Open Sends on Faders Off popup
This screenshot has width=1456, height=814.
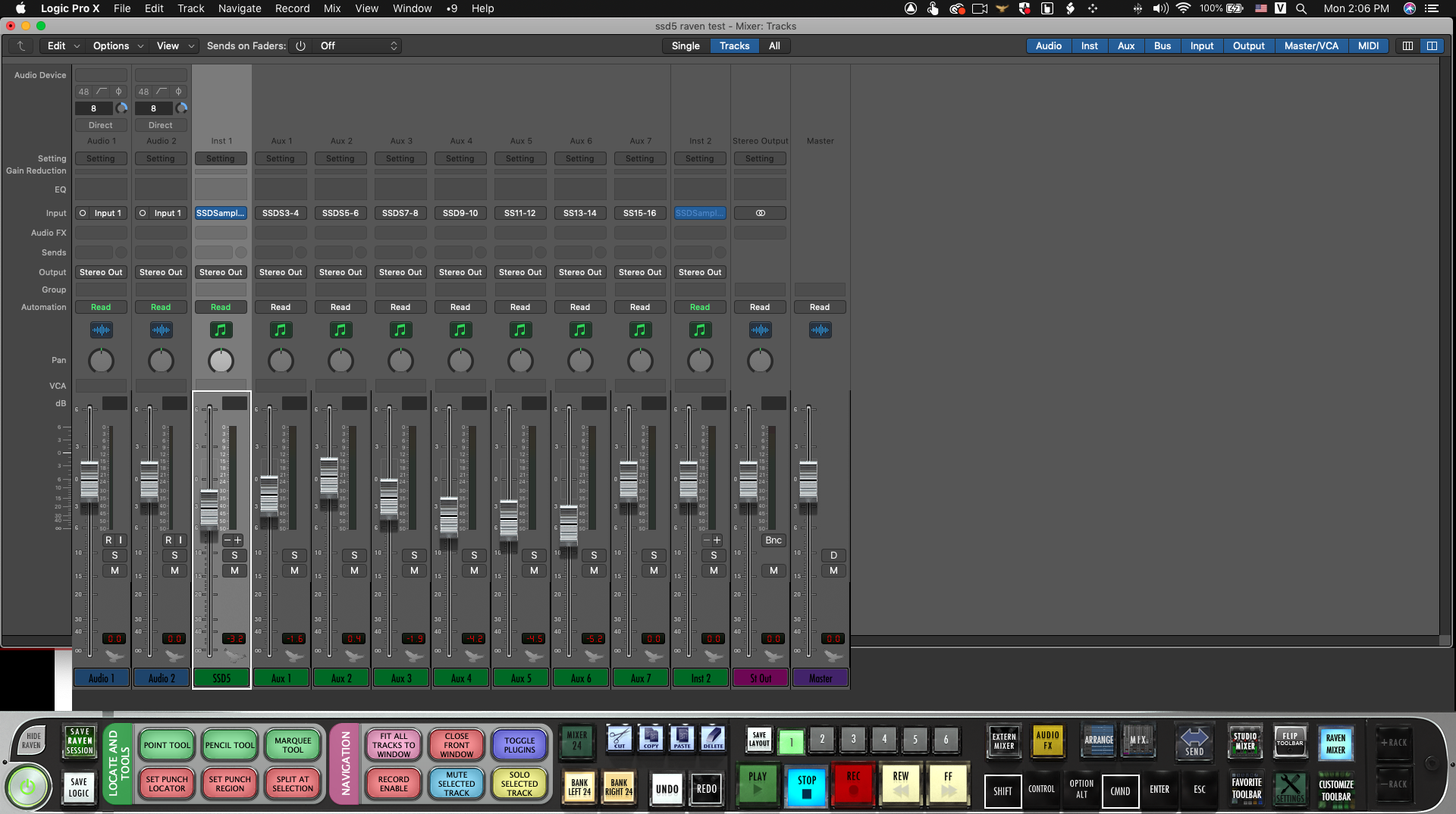[x=358, y=45]
